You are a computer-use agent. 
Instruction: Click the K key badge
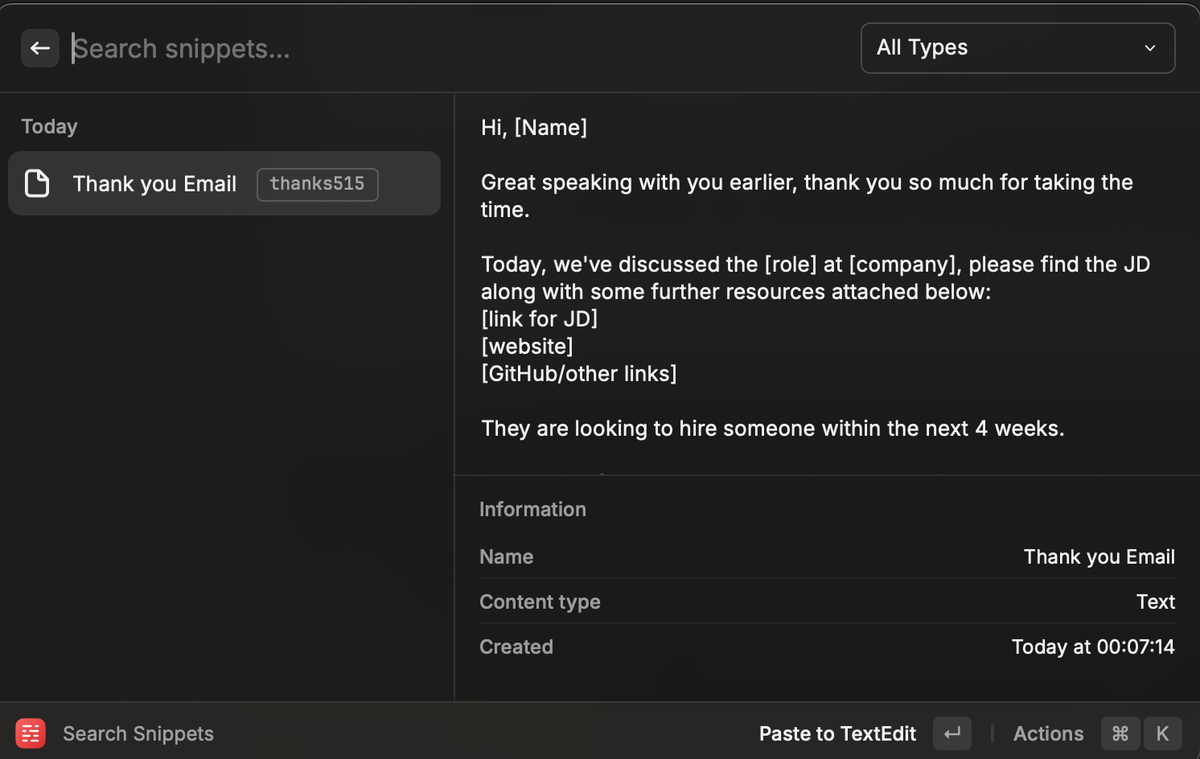[1162, 733]
